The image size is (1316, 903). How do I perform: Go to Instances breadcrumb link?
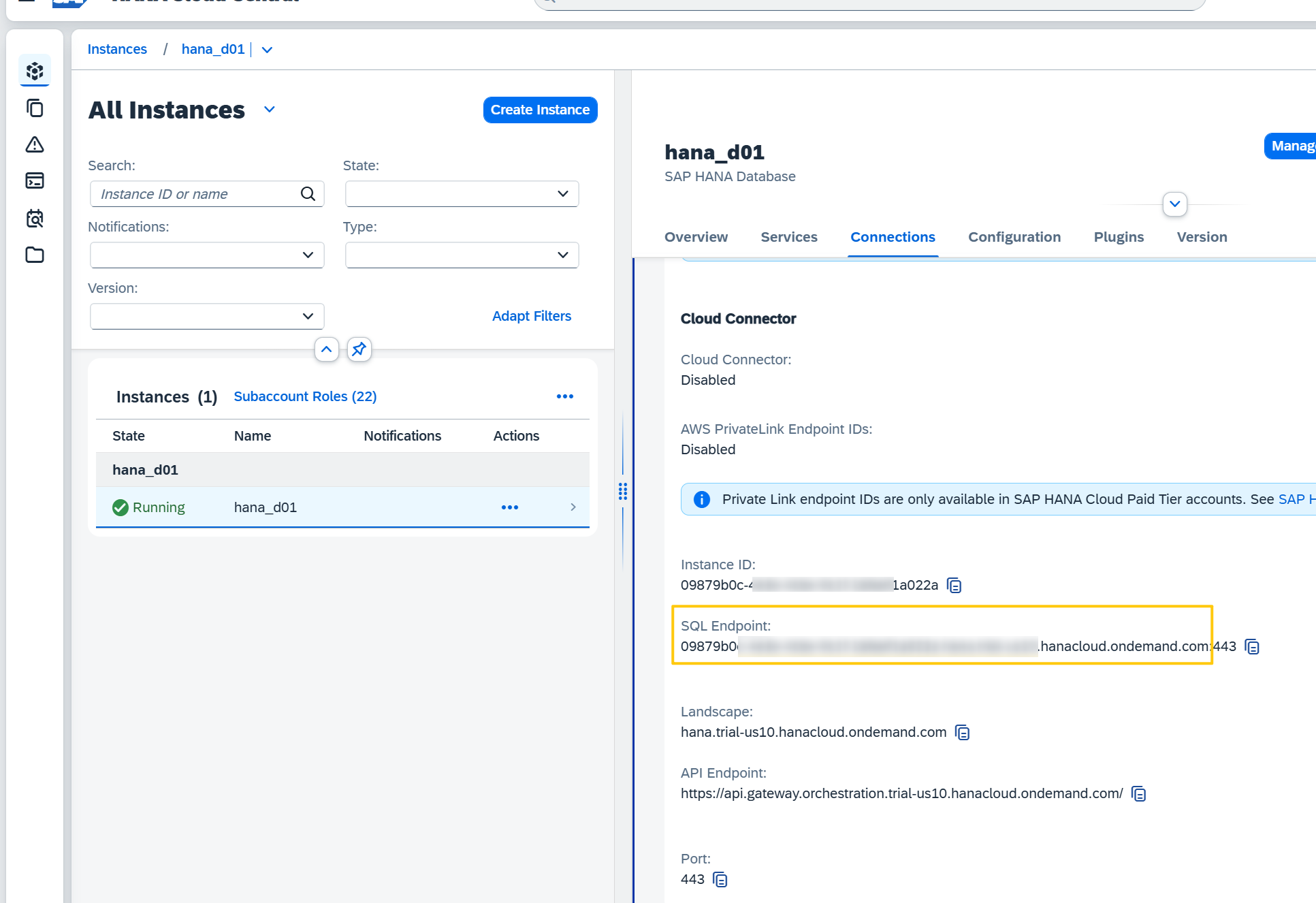point(117,50)
